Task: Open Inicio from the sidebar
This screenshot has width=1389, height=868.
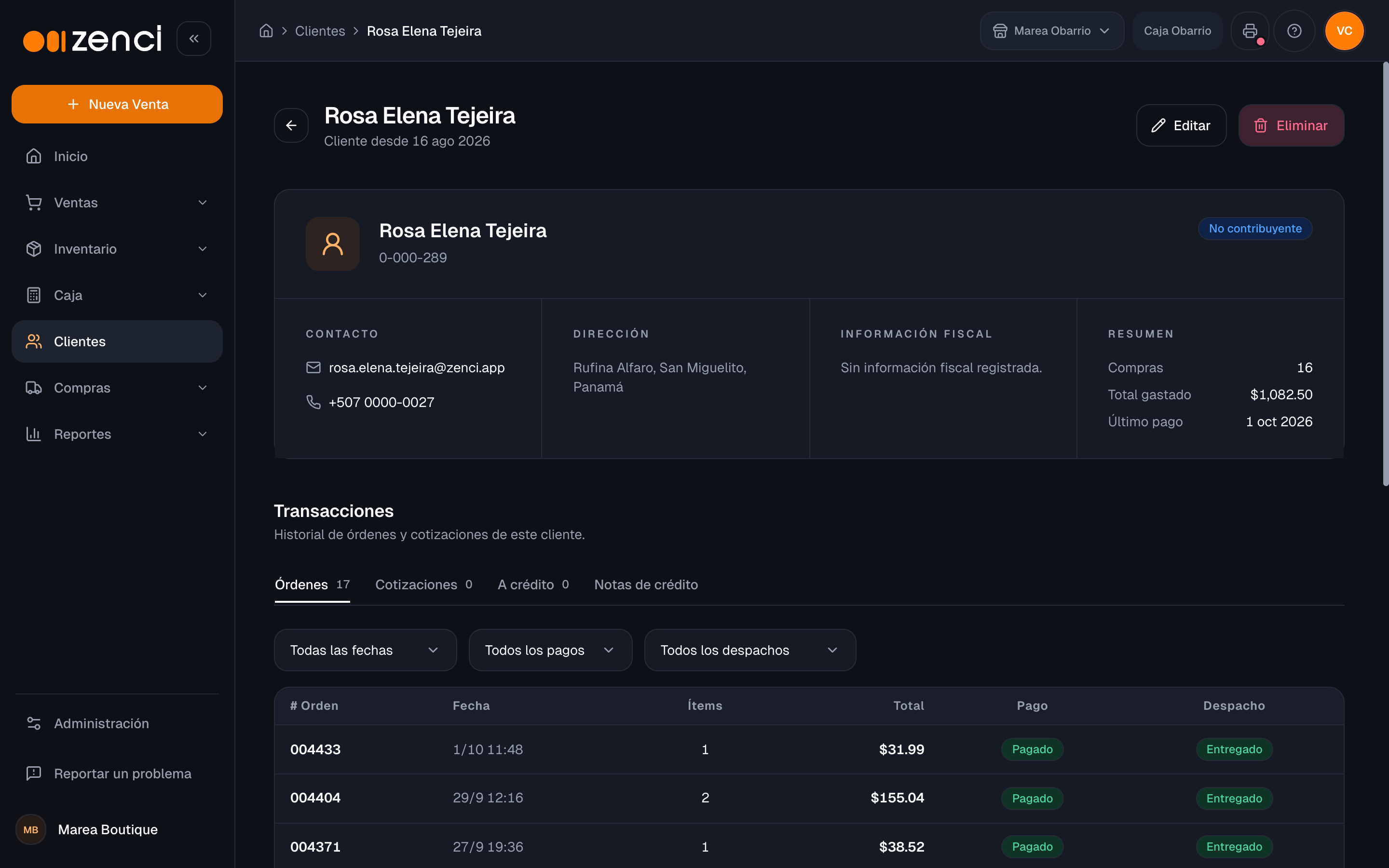Action: (x=117, y=156)
